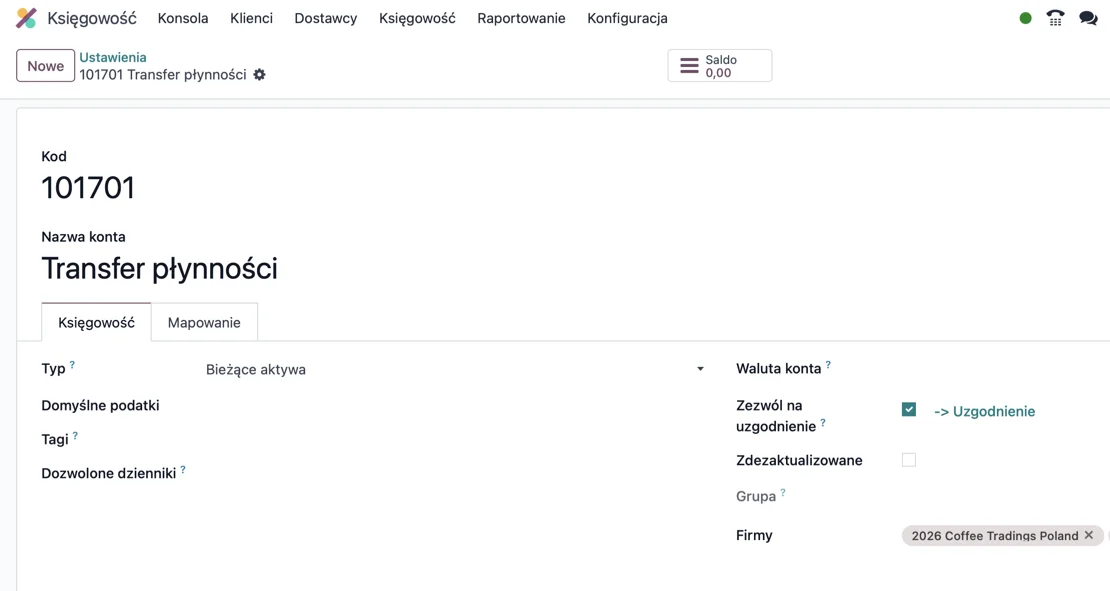
Task: Open the phone dialer icon
Action: click(x=1055, y=18)
